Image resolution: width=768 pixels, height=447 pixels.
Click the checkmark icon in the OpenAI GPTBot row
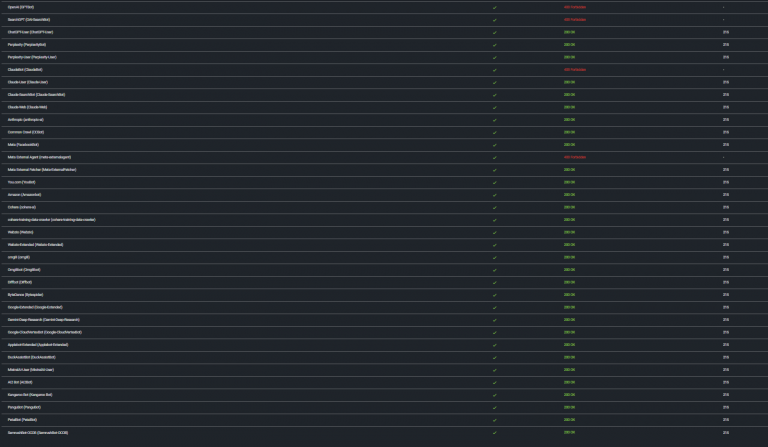tap(494, 7)
